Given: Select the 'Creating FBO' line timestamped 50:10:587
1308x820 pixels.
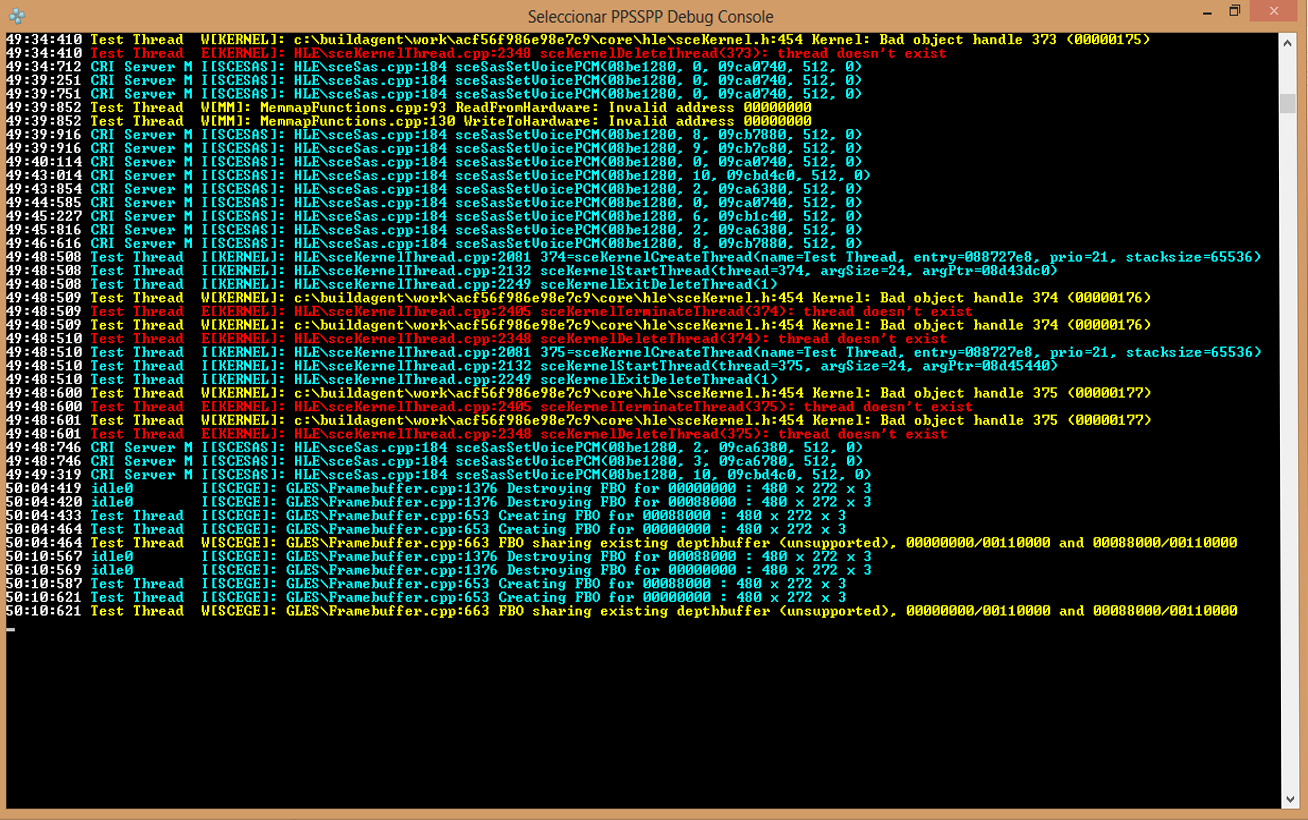Looking at the screenshot, I should (x=425, y=583).
